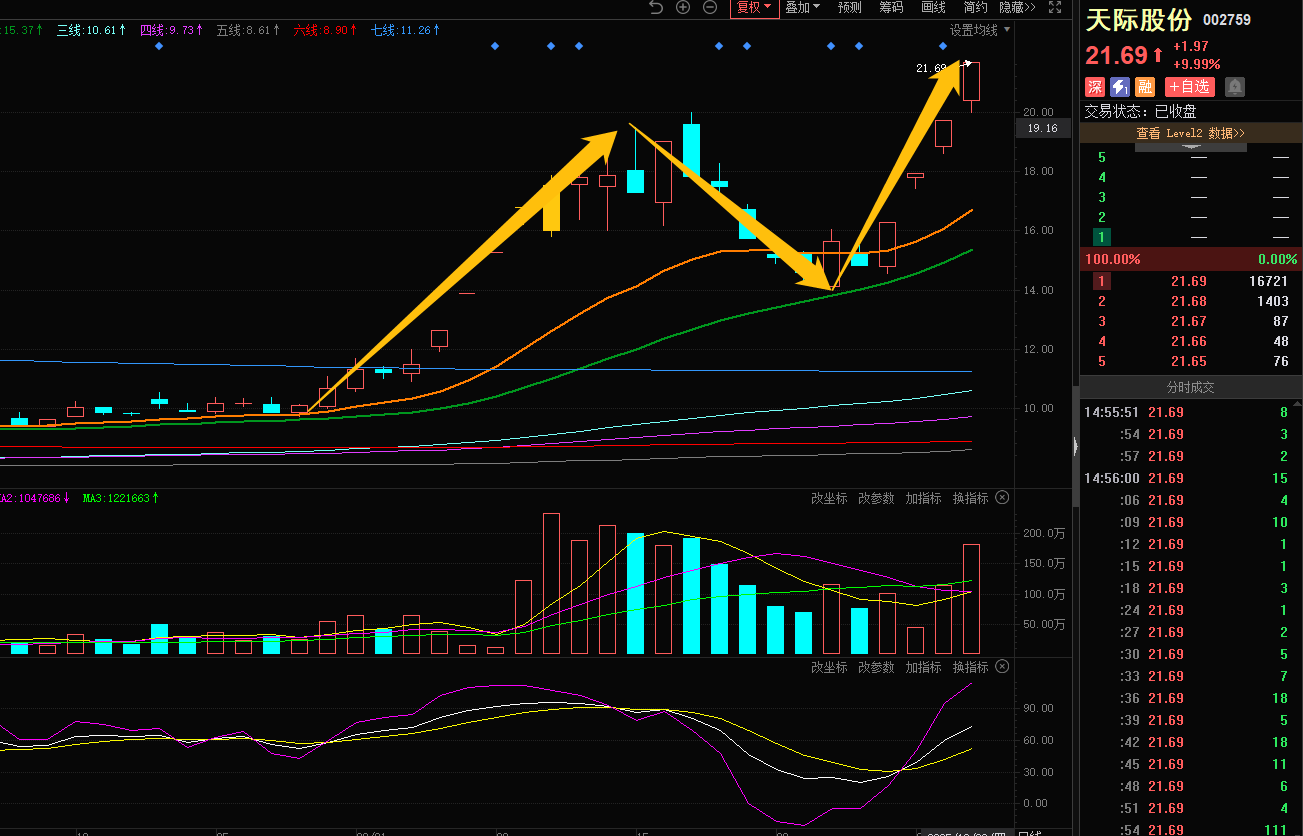This screenshot has height=836, width=1303.
Task: Open the 筹码 chip distribution view
Action: click(x=891, y=7)
